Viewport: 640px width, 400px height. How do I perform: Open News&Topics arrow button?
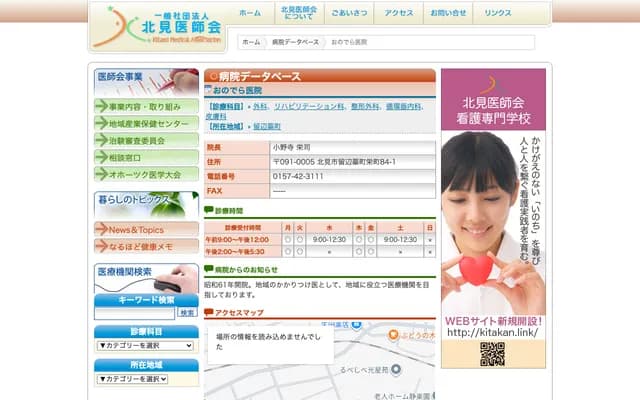click(146, 229)
